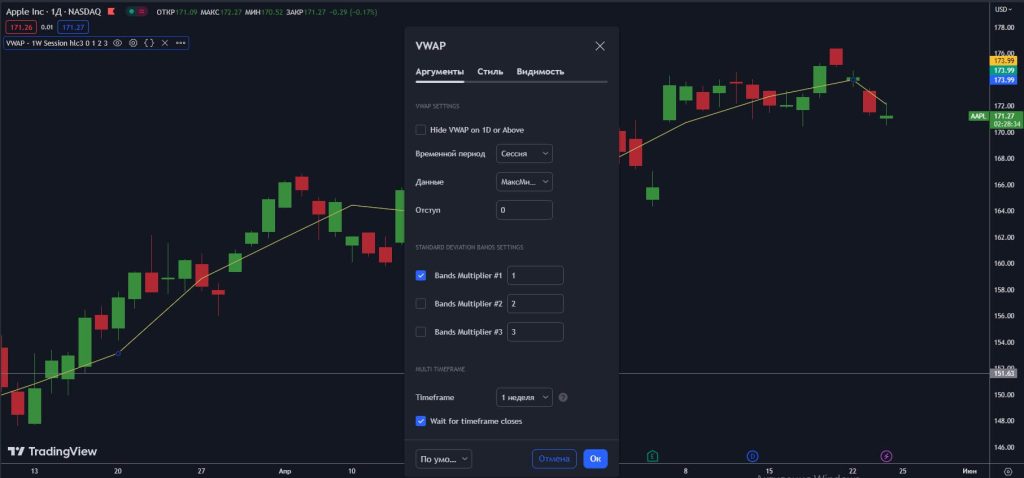
Task: Click Bands Multiplier #1 value field
Action: 535,276
